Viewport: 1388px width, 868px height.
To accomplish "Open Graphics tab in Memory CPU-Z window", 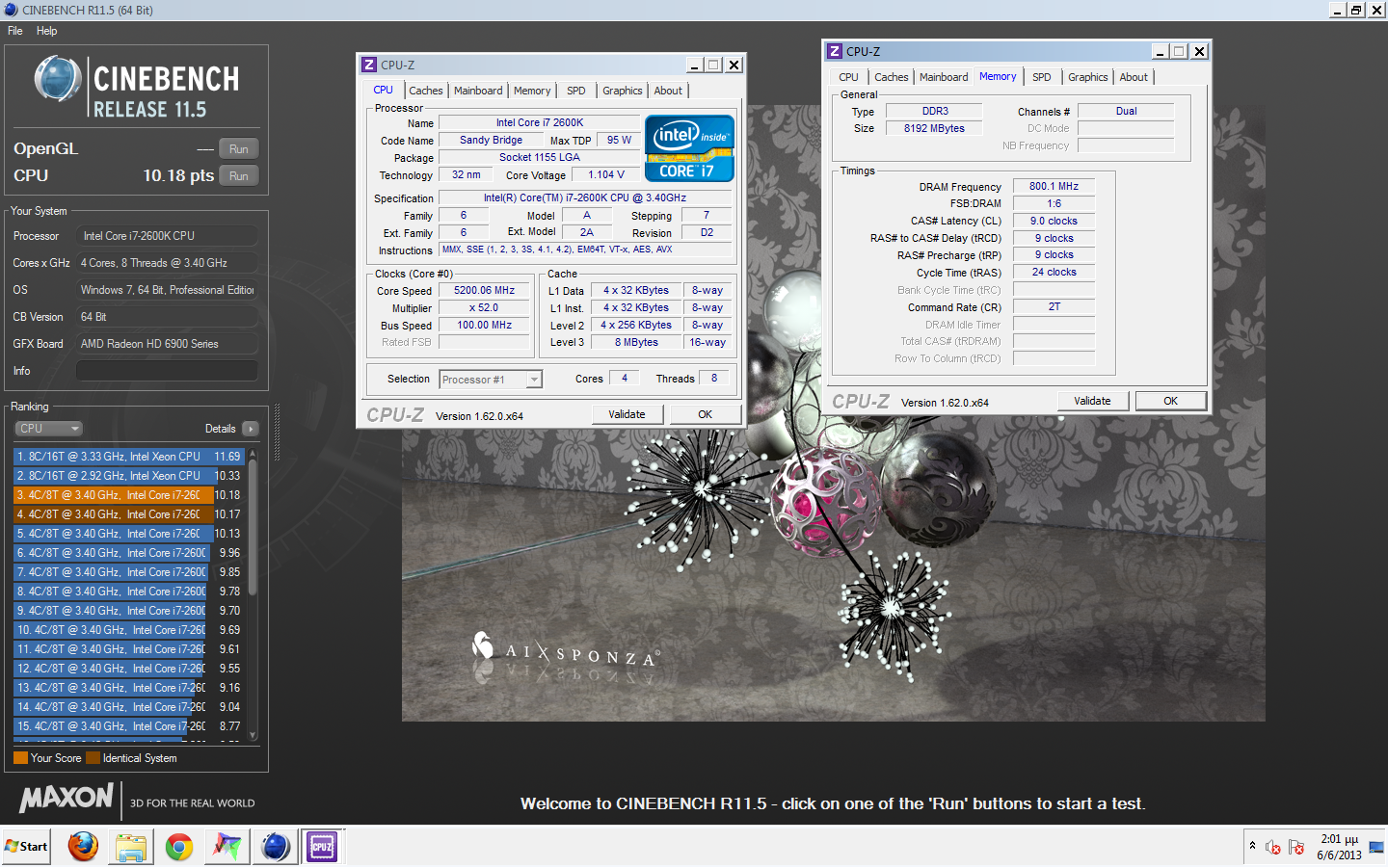I will (1088, 77).
